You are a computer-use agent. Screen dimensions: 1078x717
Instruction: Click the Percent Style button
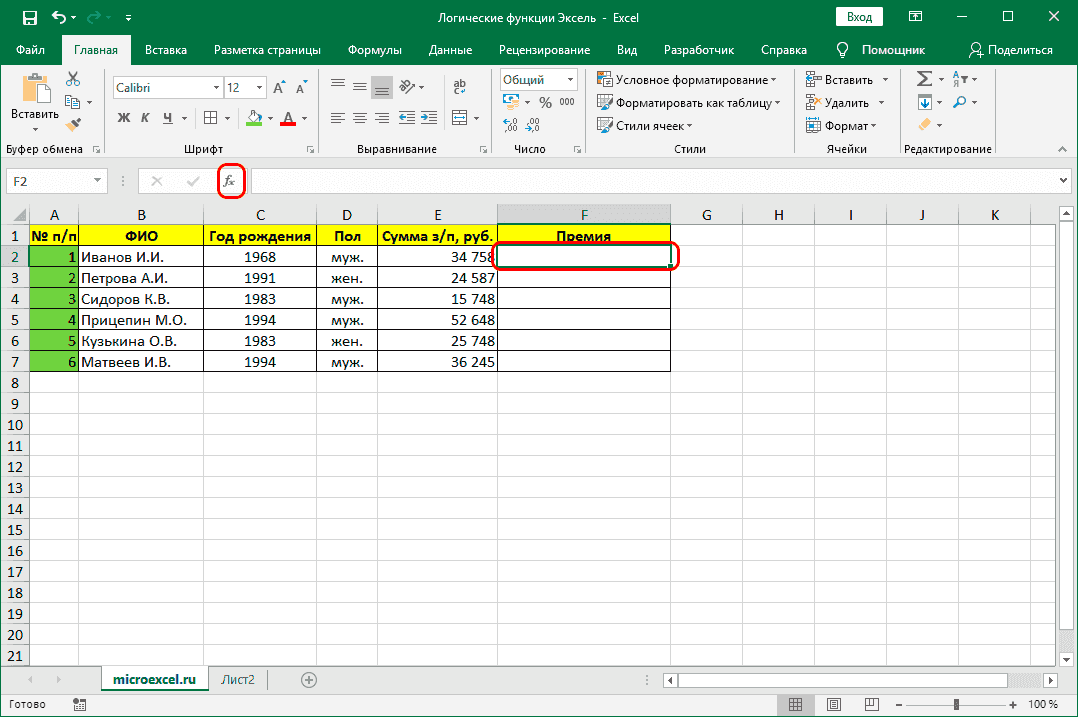pyautogui.click(x=545, y=102)
